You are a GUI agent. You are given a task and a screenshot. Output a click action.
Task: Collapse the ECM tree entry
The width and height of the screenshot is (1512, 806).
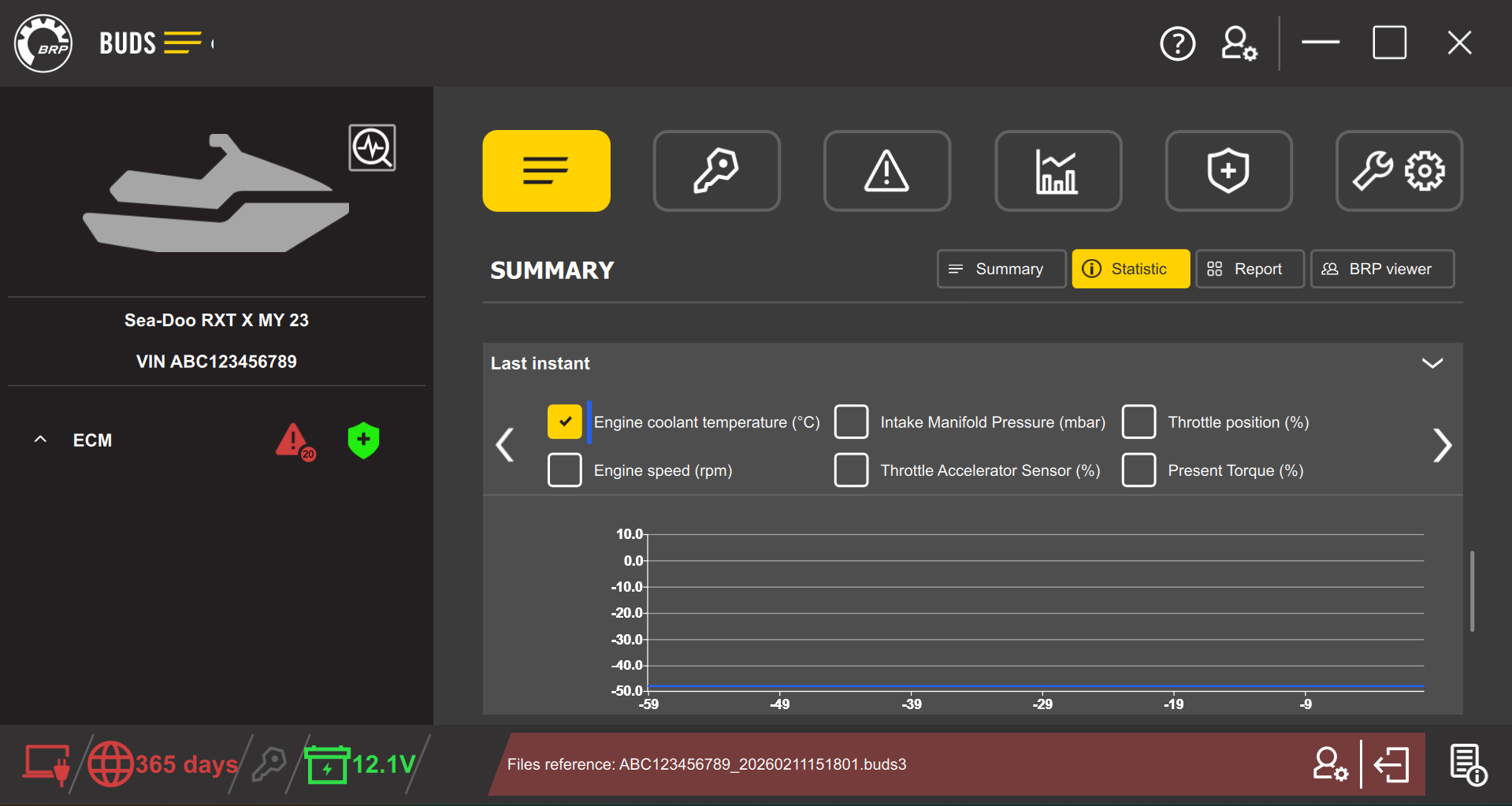click(x=39, y=440)
